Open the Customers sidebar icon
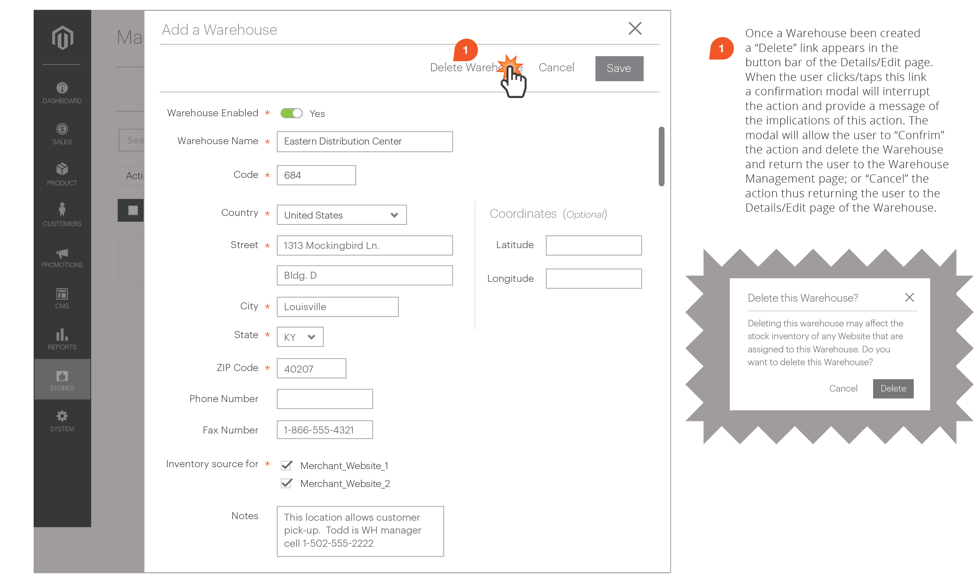The image size is (975, 585). (x=62, y=212)
